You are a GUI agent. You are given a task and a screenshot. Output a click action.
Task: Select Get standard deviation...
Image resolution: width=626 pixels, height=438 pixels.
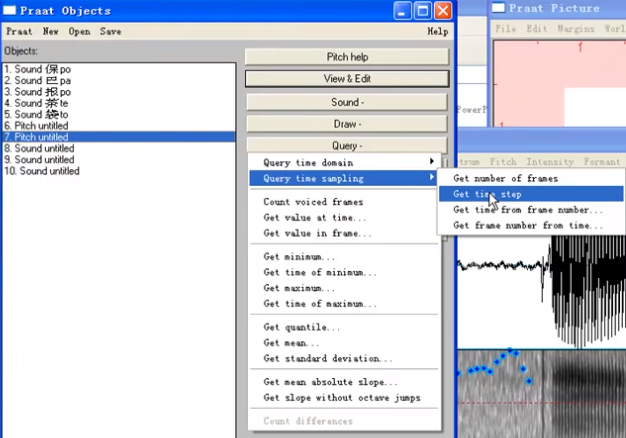point(345,358)
